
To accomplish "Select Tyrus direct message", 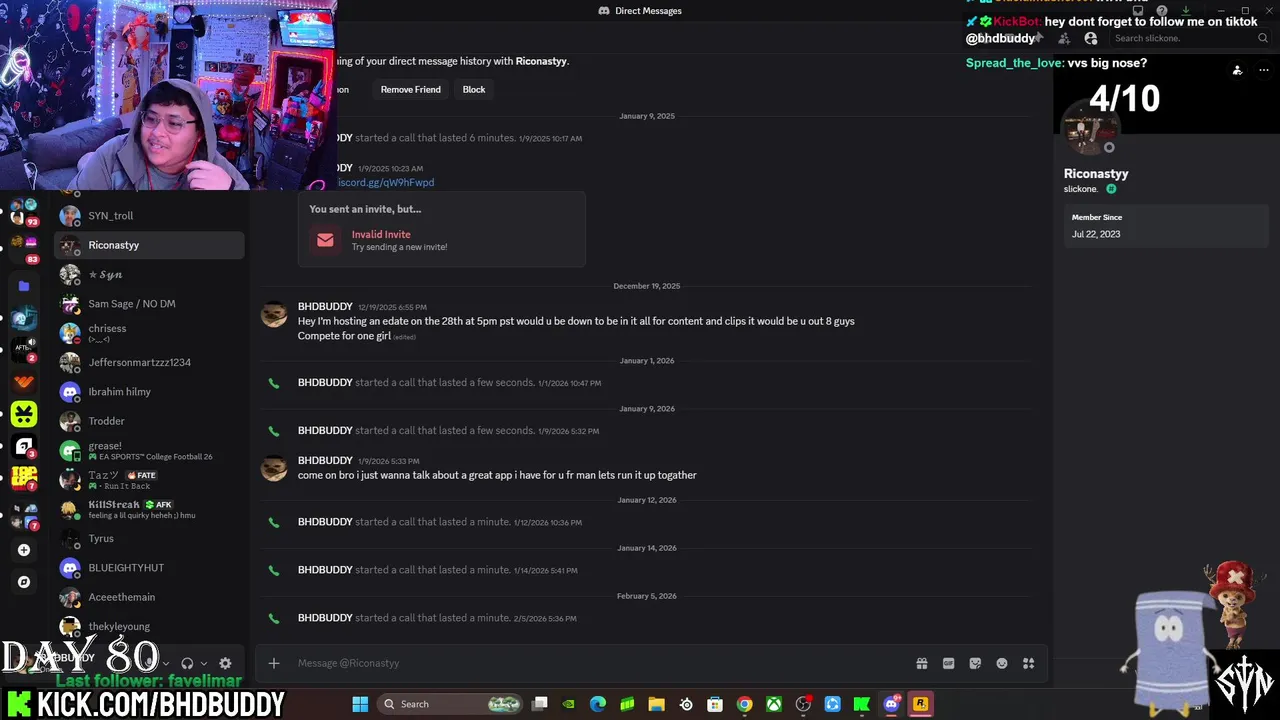I will (149, 538).
